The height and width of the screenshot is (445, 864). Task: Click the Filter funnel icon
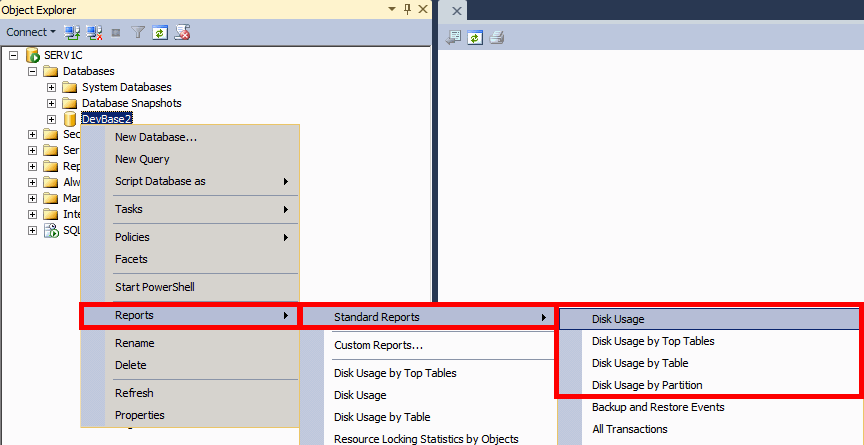click(138, 32)
